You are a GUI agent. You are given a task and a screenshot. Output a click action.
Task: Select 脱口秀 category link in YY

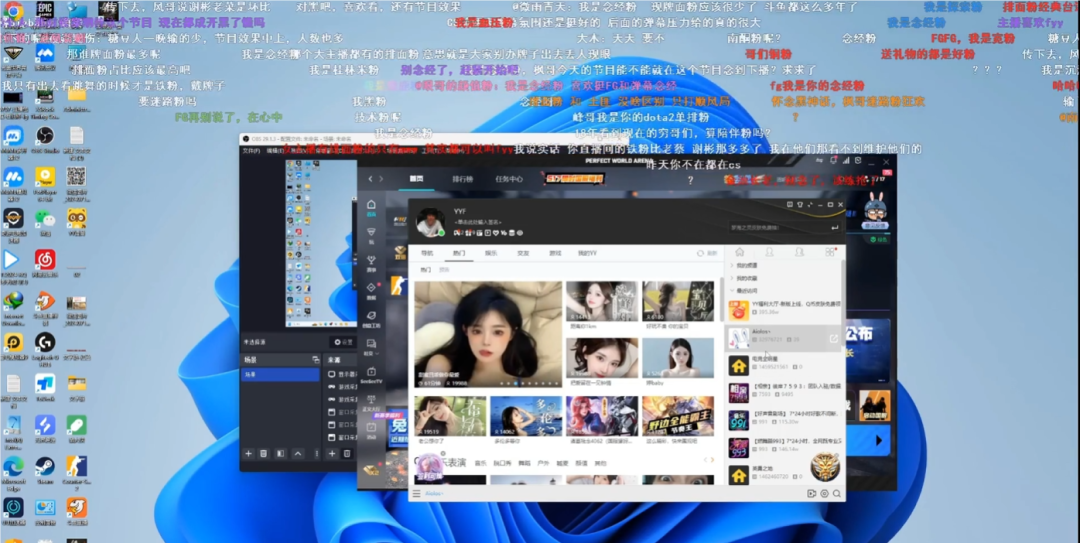tap(503, 464)
